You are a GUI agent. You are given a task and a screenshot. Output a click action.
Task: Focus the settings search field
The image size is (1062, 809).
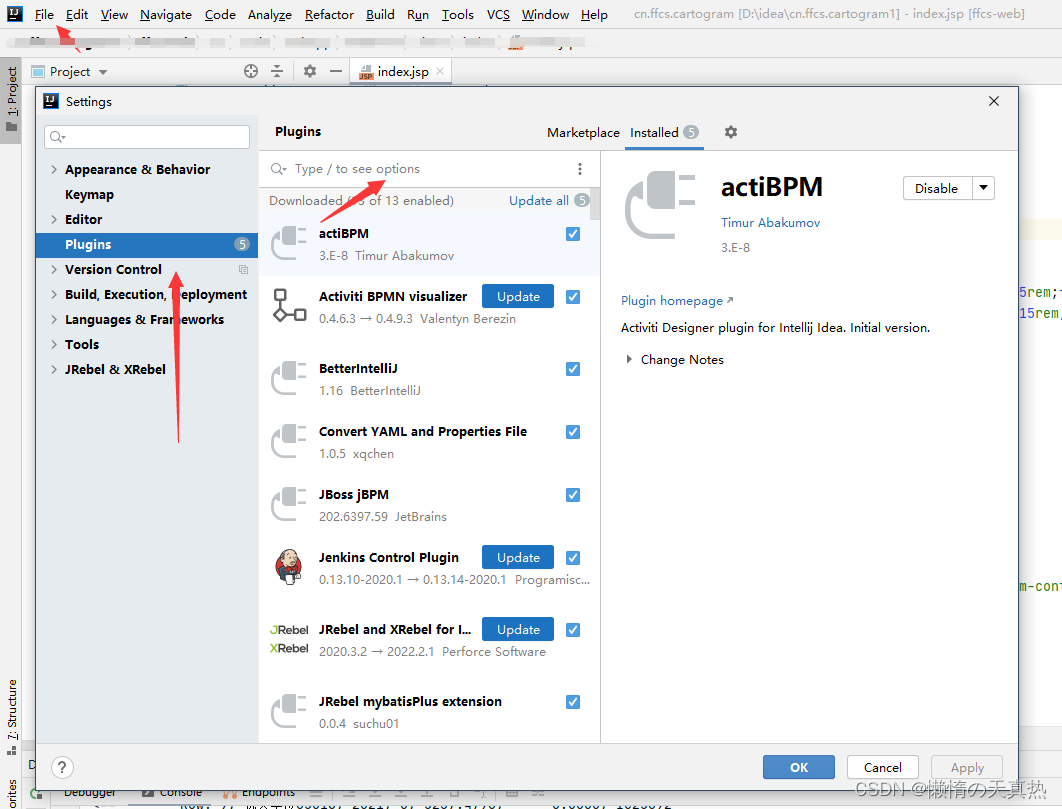pos(147,137)
